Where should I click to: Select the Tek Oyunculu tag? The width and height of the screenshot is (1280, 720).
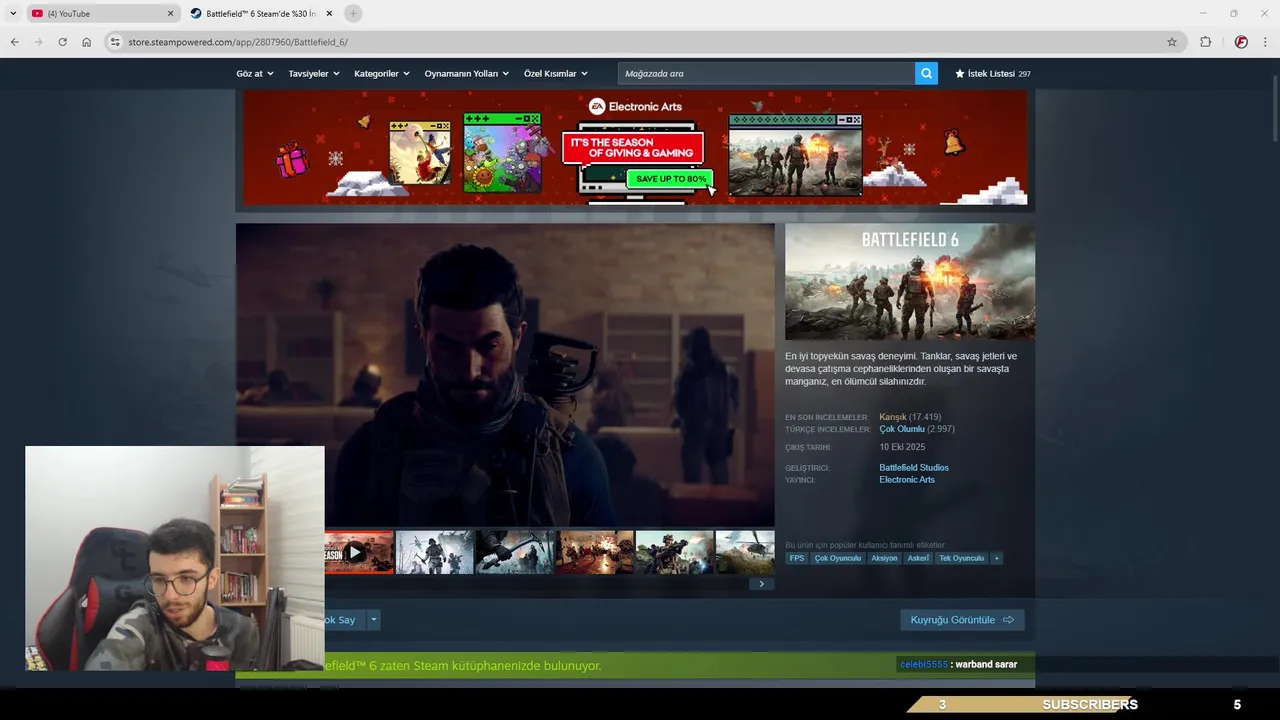point(961,558)
